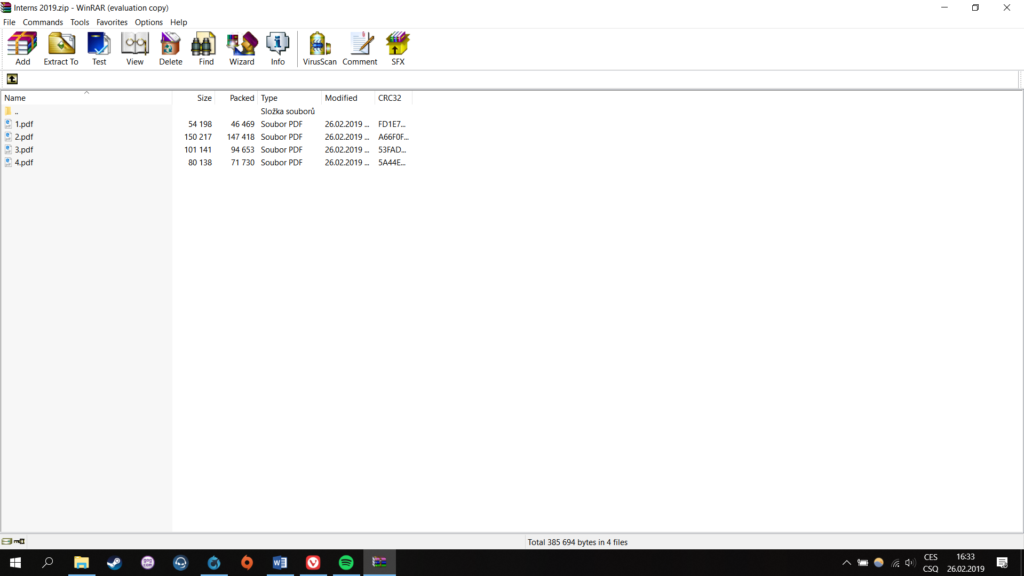Click the 1.pdf PDF file icon

pos(8,123)
